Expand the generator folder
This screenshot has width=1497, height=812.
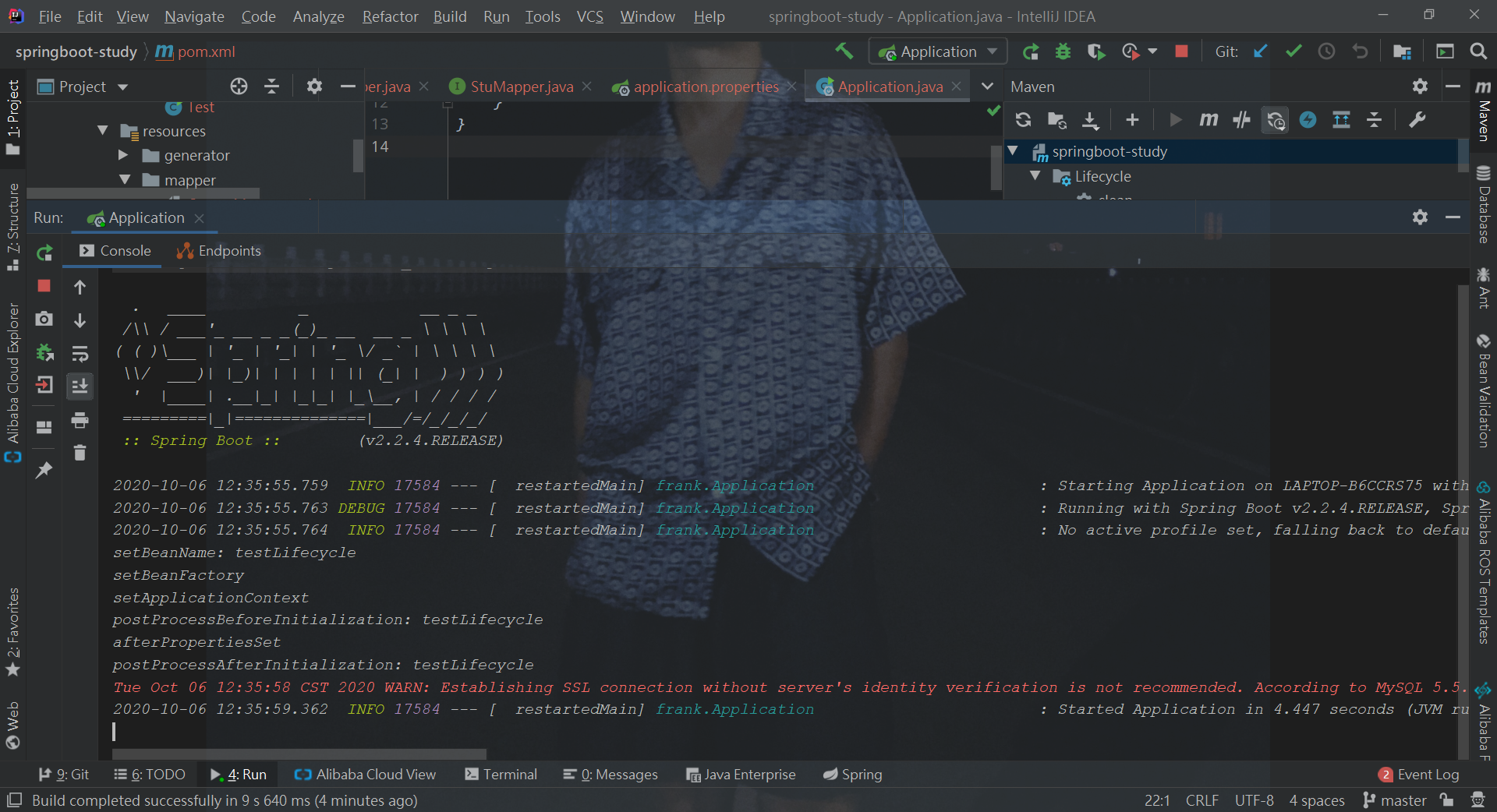pyautogui.click(x=122, y=155)
